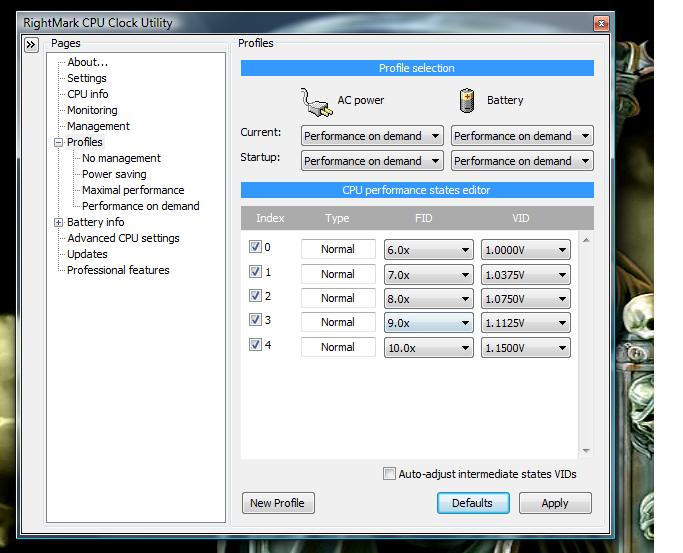Expand the Battery info tree node
The height and width of the screenshot is (553, 683).
tap(58, 223)
